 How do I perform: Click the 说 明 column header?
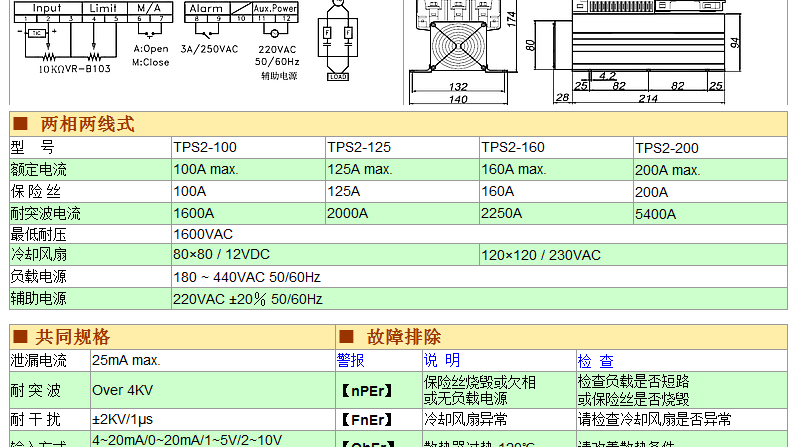[x=442, y=361]
